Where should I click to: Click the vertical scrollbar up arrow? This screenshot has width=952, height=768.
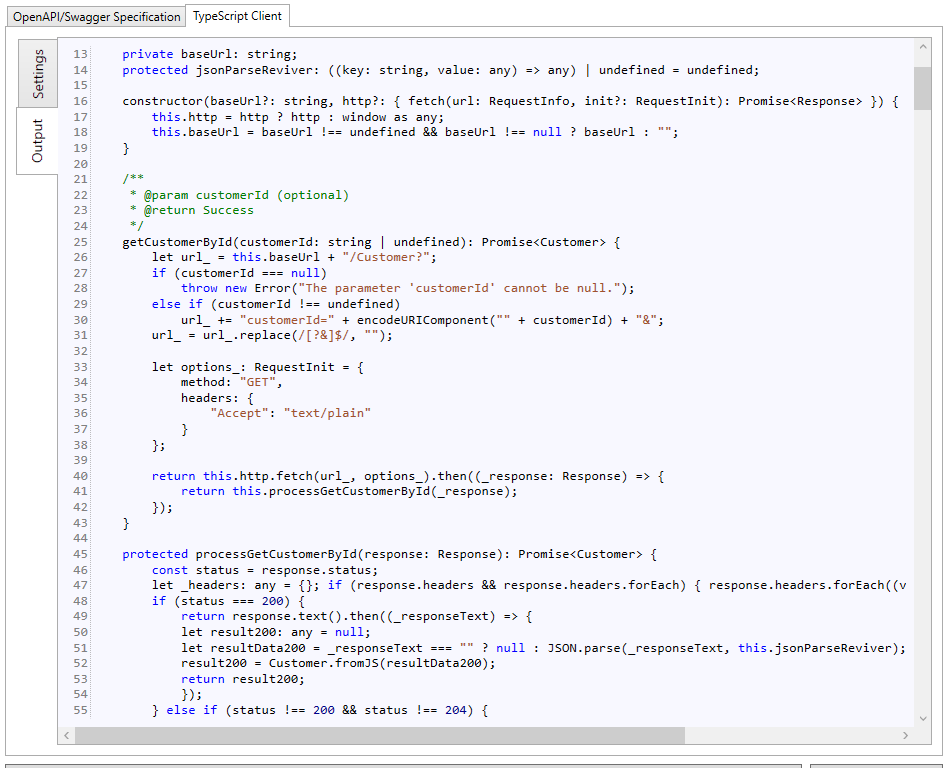click(x=922, y=47)
